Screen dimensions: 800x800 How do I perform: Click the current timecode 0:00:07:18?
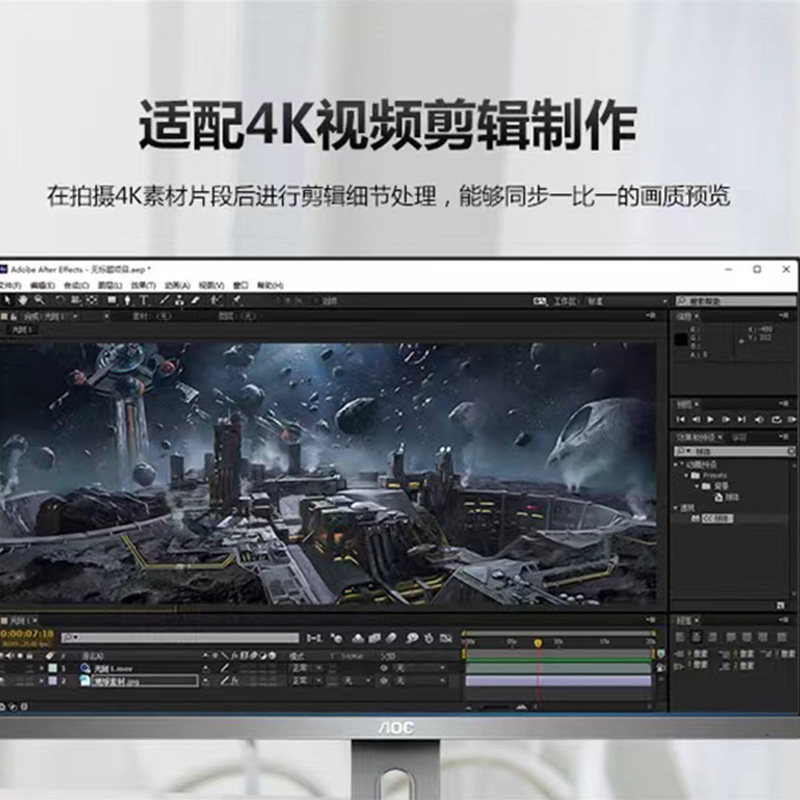click(x=27, y=634)
